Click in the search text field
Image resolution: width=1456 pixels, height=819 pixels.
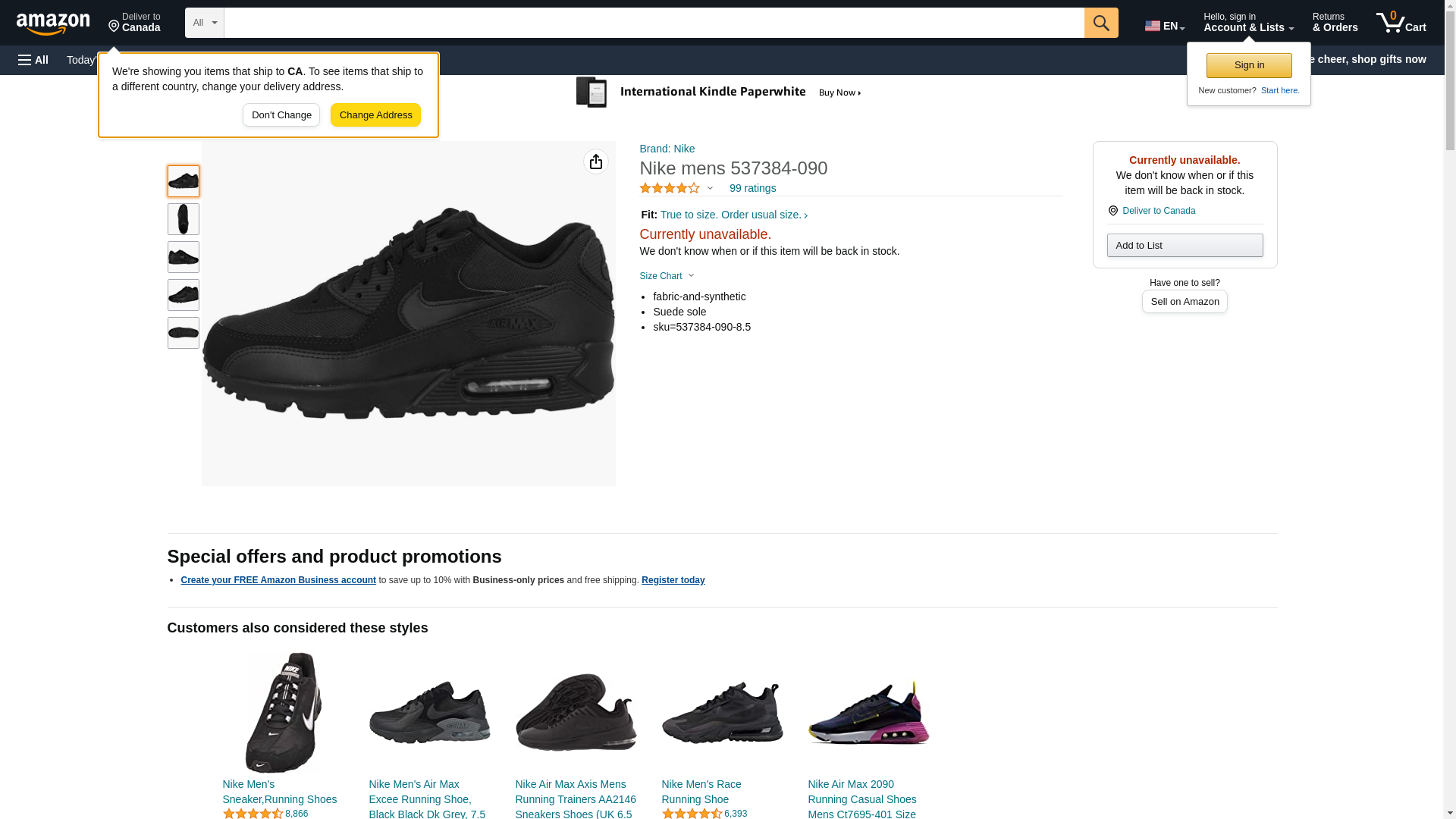click(x=654, y=23)
